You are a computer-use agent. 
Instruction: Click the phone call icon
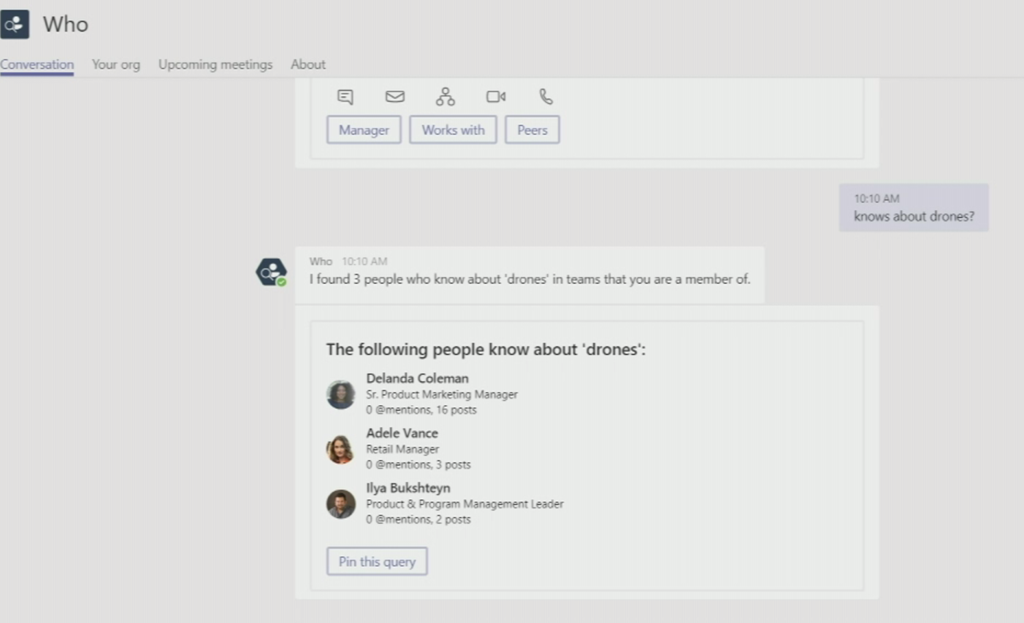tap(546, 97)
